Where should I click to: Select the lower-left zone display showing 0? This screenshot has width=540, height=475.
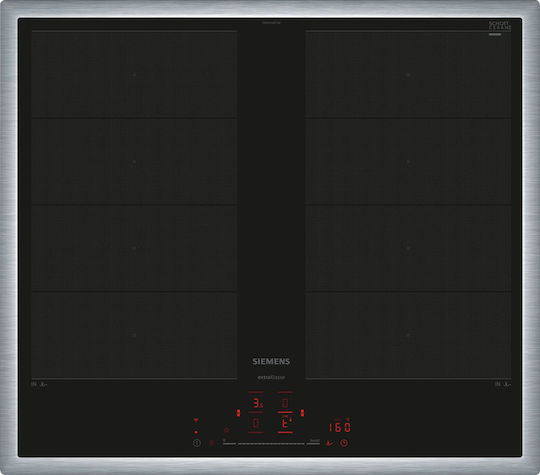click(256, 423)
